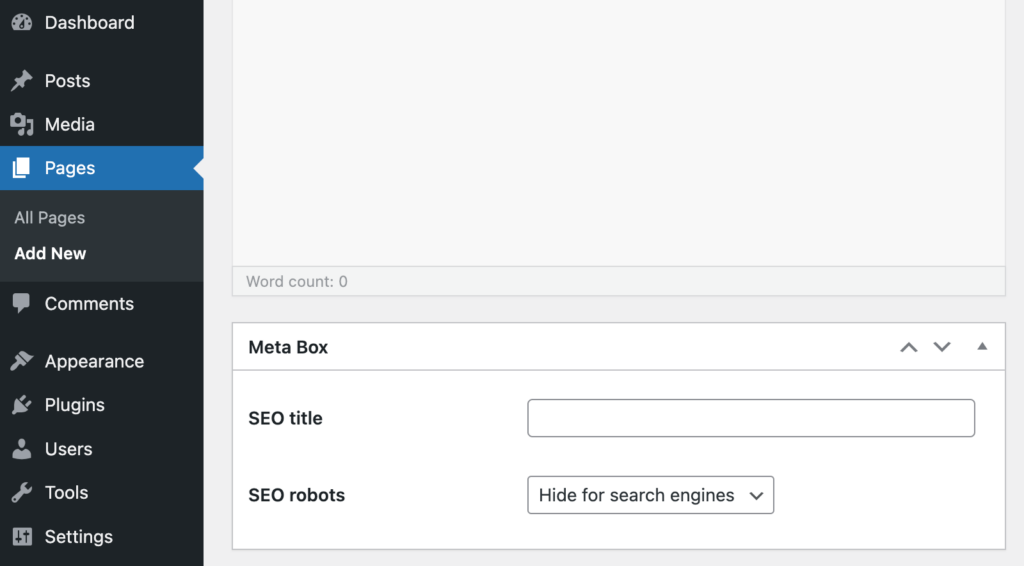Go to All Pages submenu link
Screen dimensions: 1024x566
(x=49, y=218)
